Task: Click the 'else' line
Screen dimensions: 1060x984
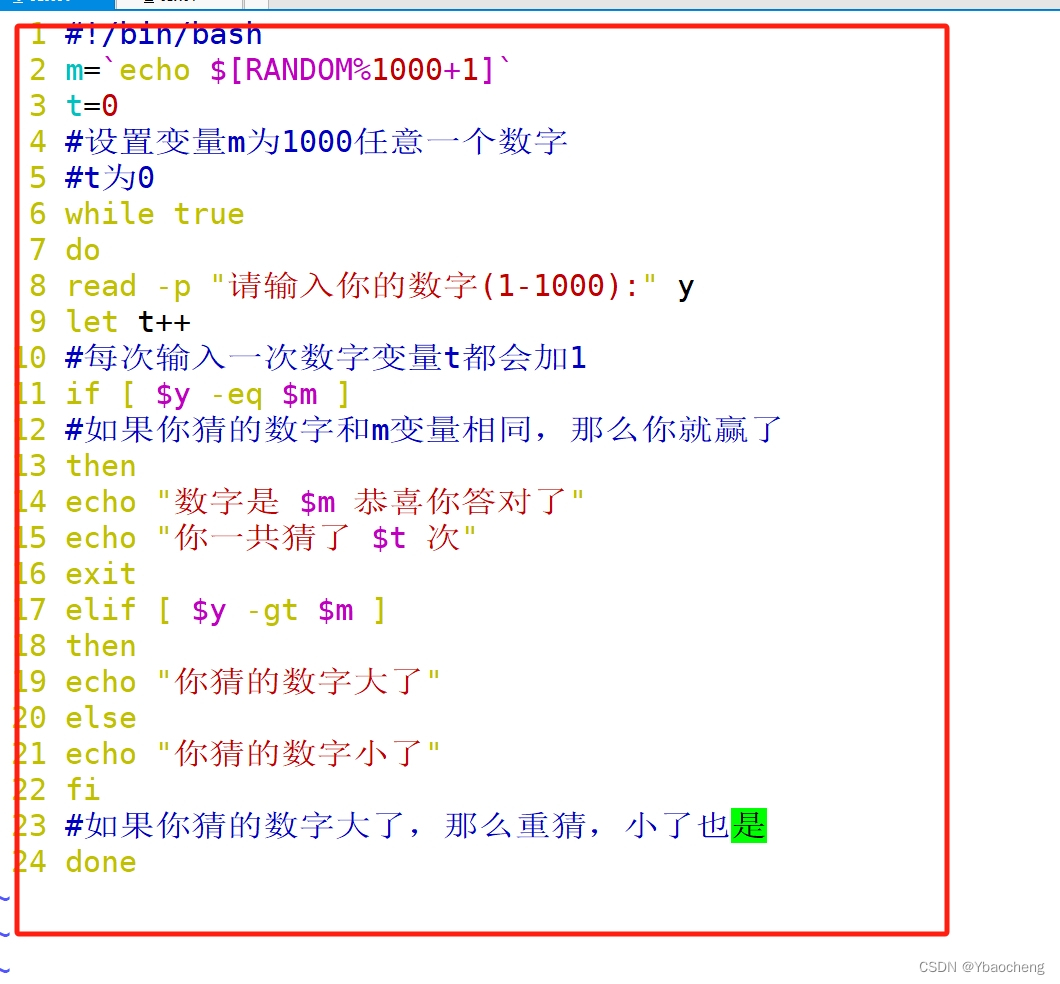Action: (x=101, y=718)
